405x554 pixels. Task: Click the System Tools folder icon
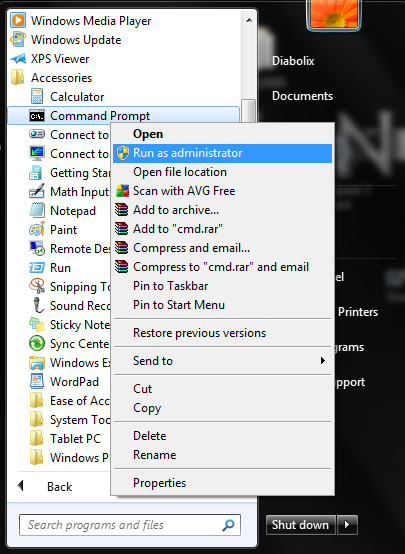click(x=37, y=420)
